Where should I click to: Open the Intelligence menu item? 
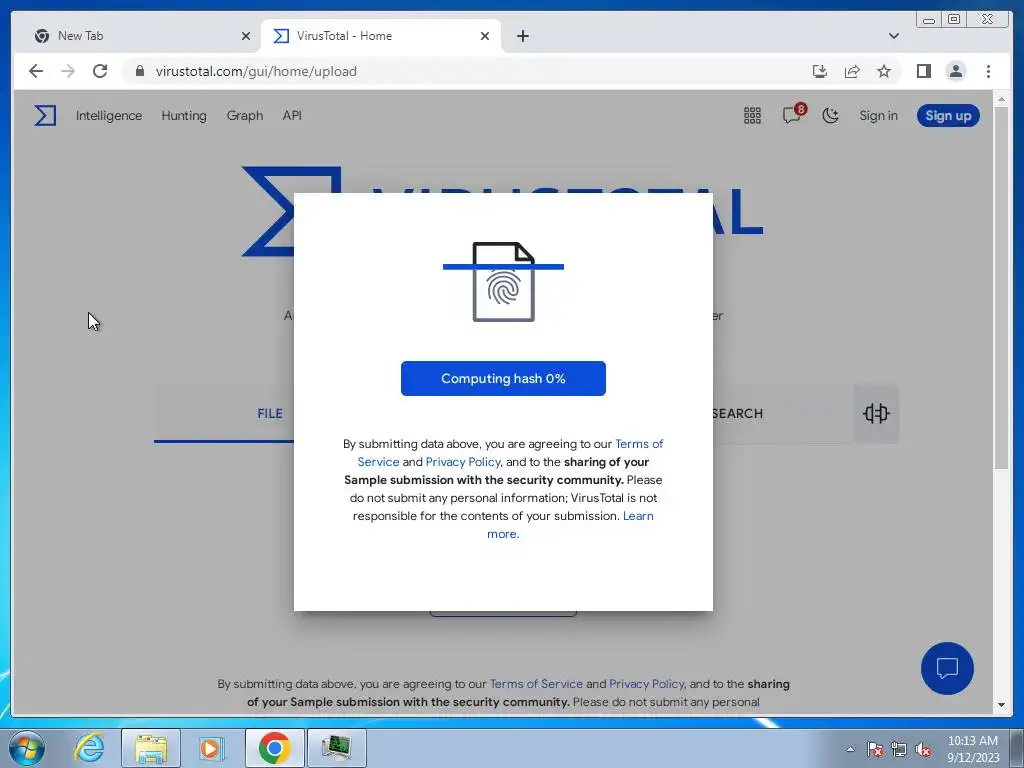pyautogui.click(x=109, y=116)
